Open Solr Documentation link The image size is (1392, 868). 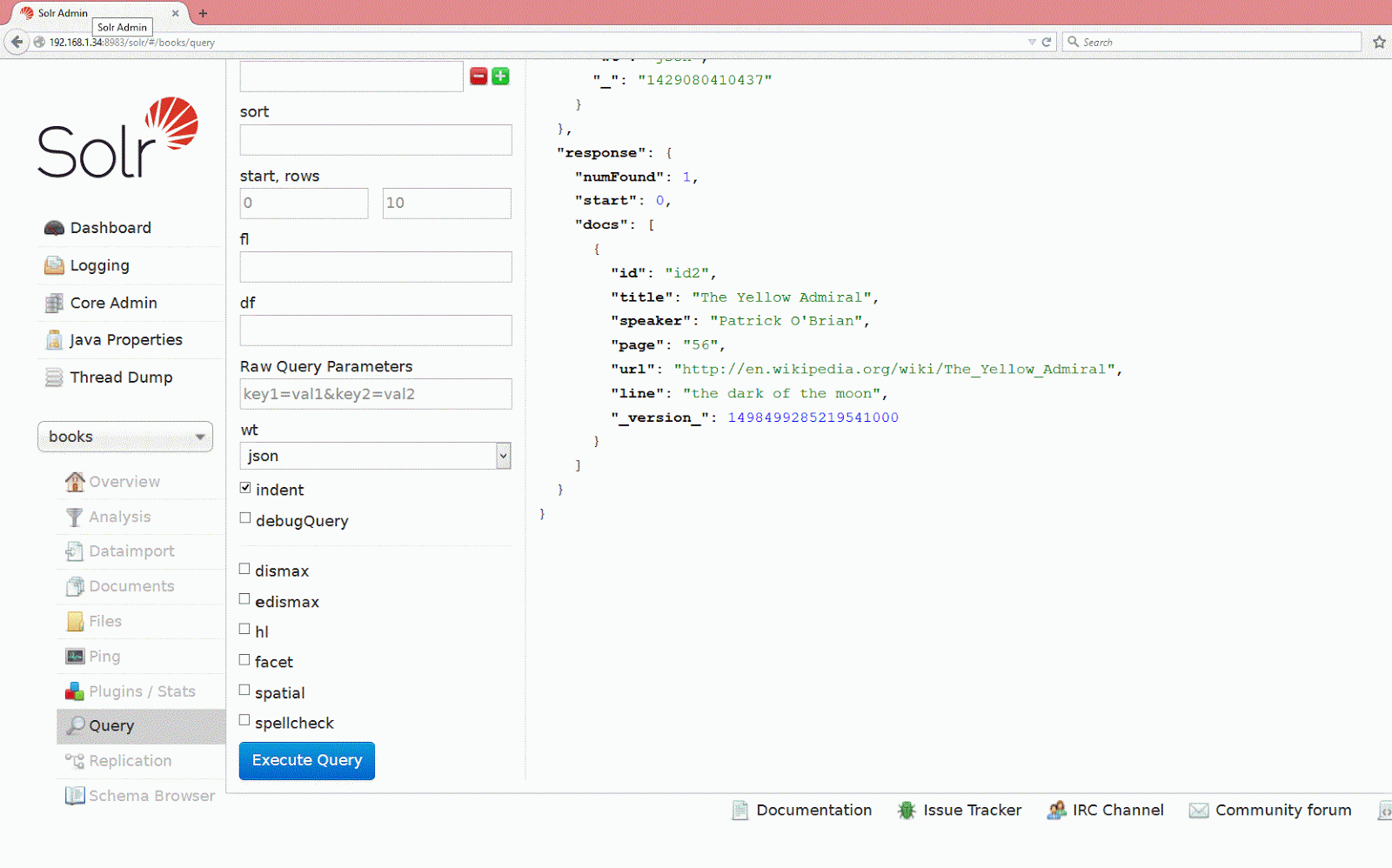[x=802, y=811]
